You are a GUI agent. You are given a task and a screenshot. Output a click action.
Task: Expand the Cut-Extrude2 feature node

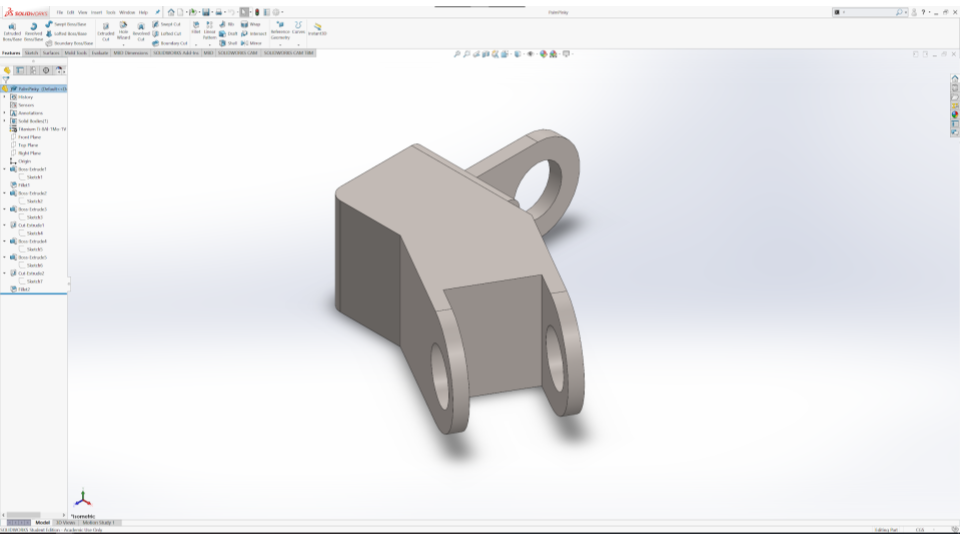(x=4, y=273)
